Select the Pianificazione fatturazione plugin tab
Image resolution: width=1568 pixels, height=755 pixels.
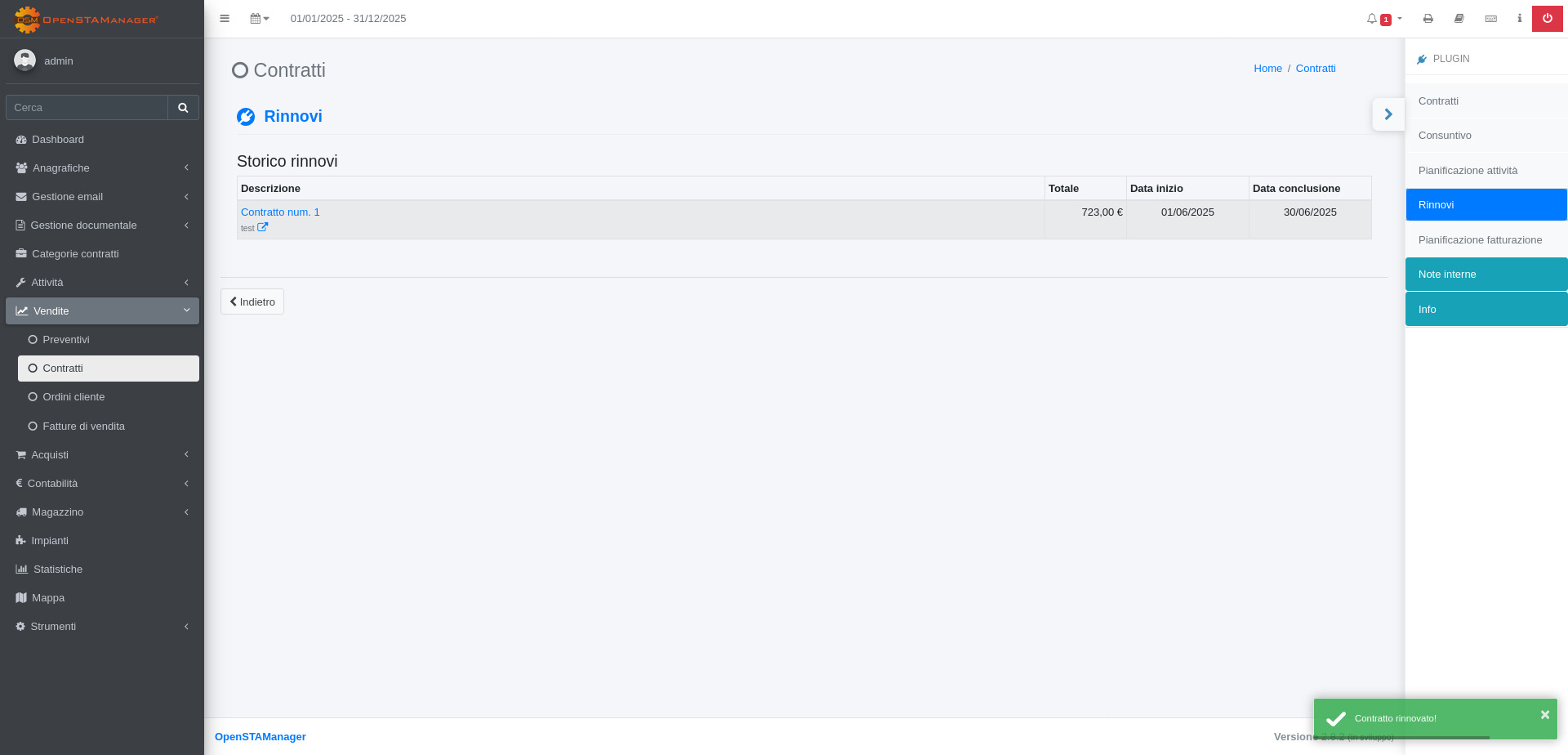(x=1480, y=240)
